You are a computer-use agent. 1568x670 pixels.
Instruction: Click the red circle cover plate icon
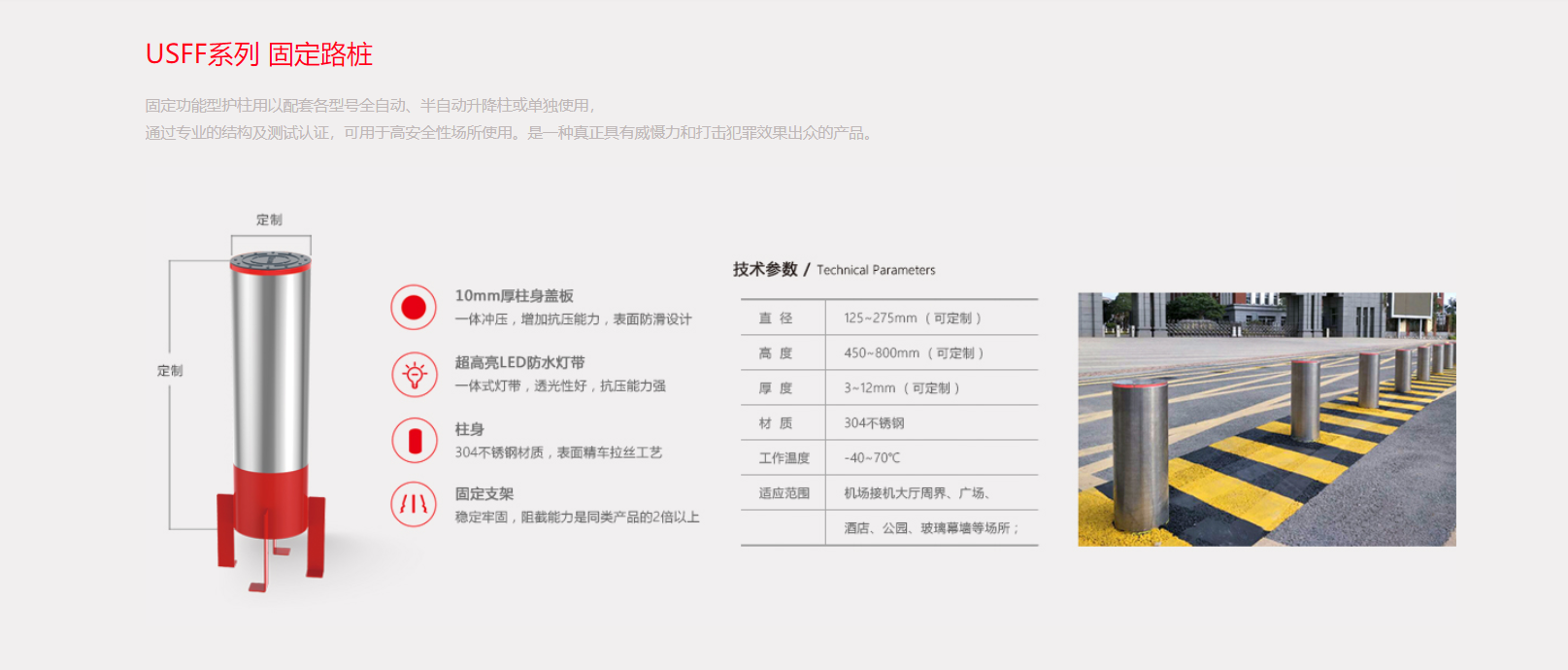tap(414, 308)
